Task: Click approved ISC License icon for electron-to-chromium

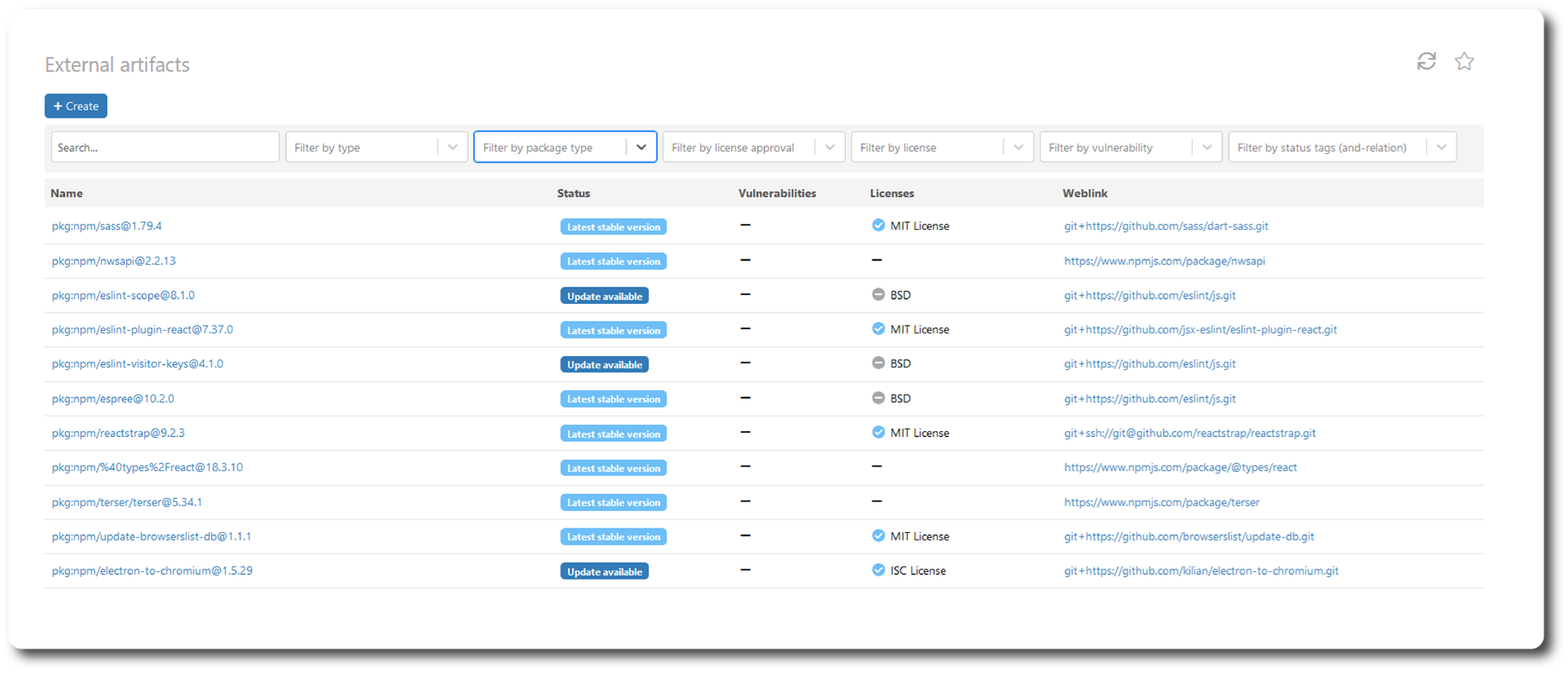Action: pyautogui.click(x=878, y=570)
